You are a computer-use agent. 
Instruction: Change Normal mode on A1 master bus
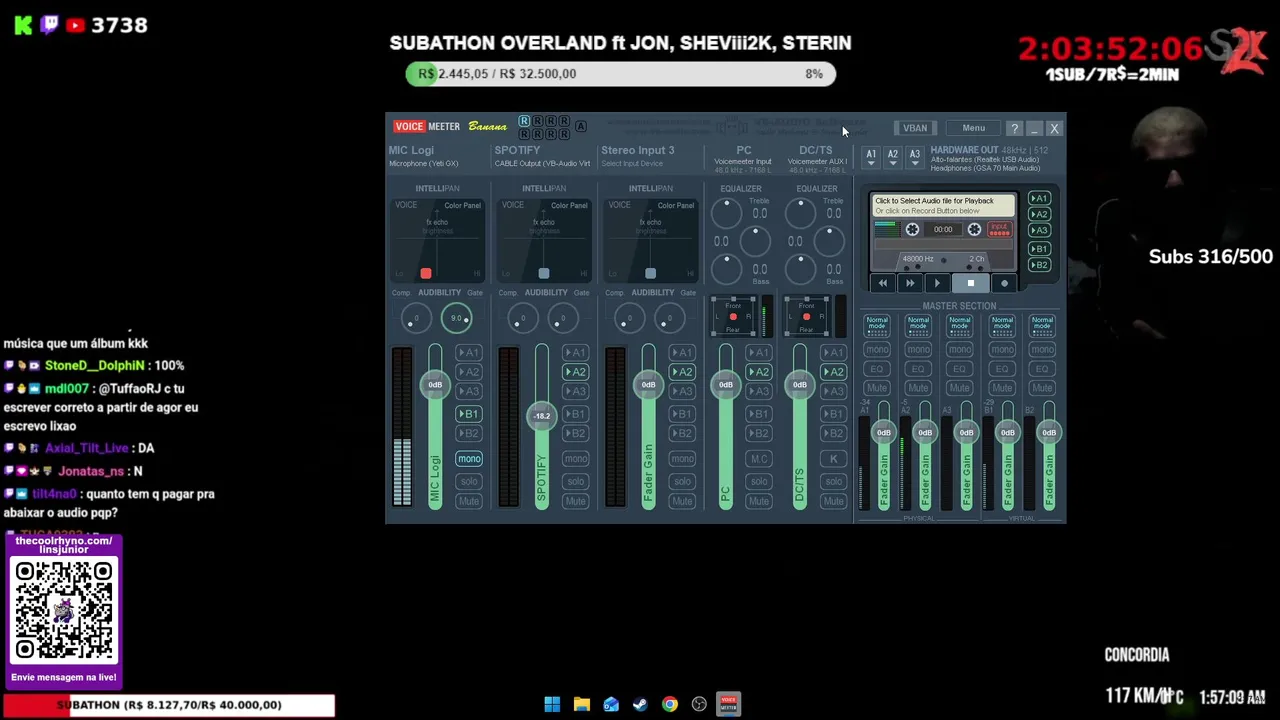pyautogui.click(x=877, y=324)
